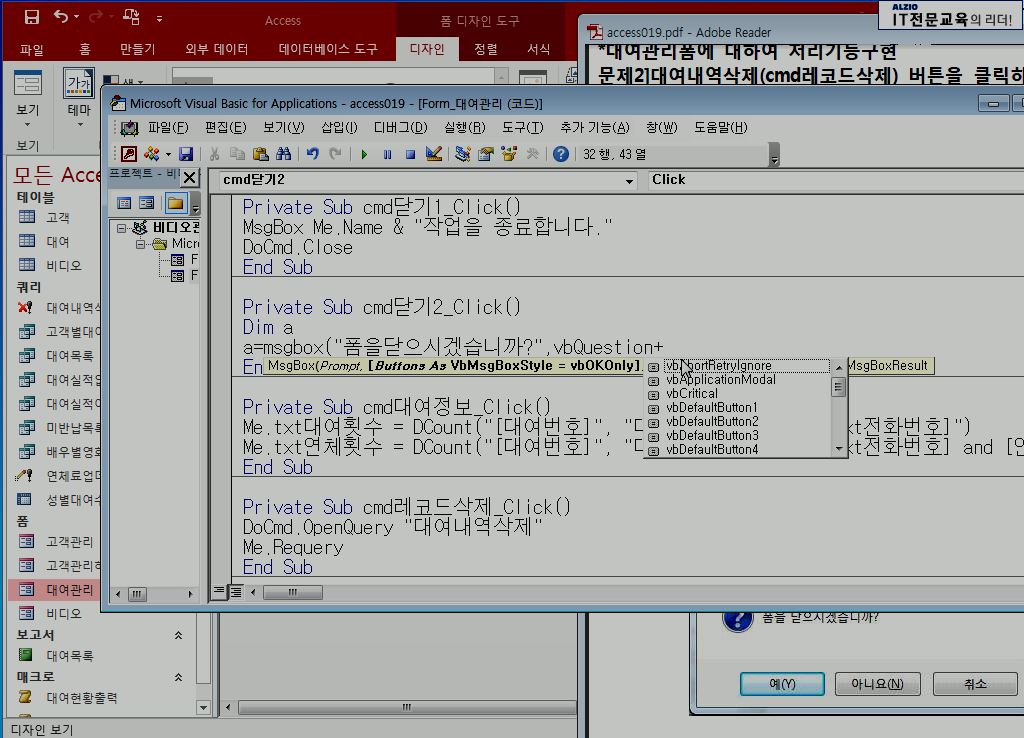The image size is (1024, 738).
Task: Open Properties Window icon in VBA toolbar
Action: [486, 154]
